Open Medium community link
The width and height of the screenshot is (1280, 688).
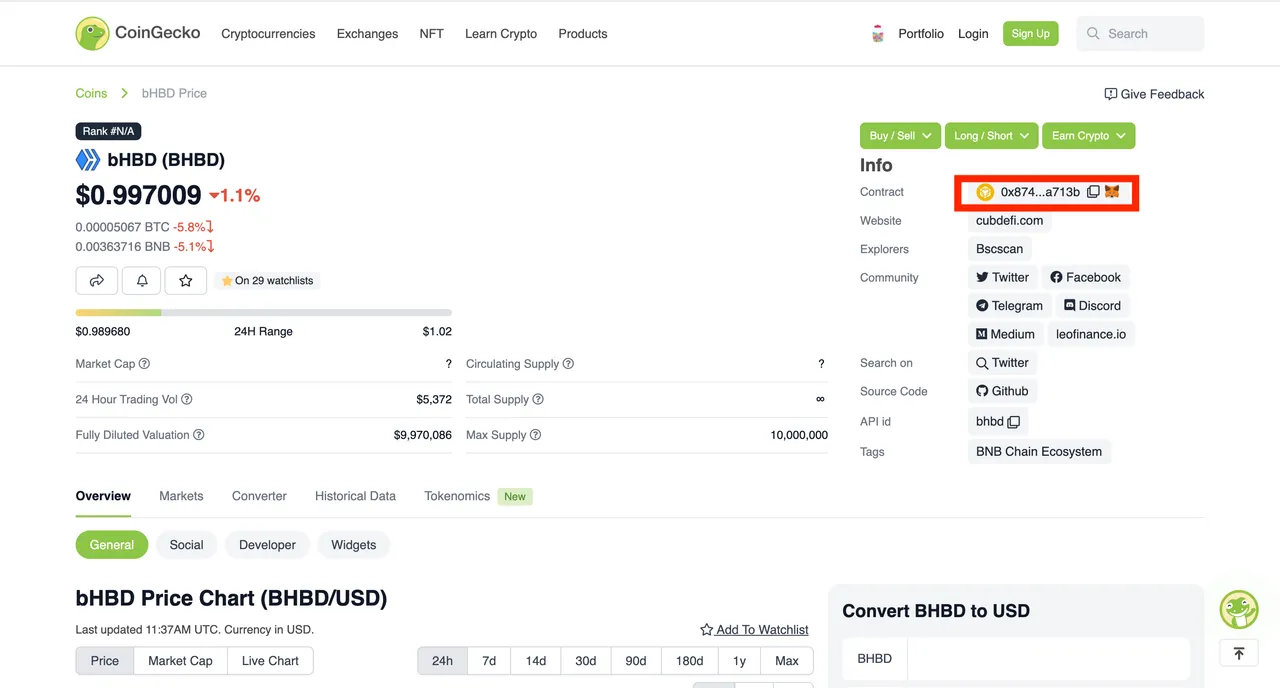(1005, 334)
